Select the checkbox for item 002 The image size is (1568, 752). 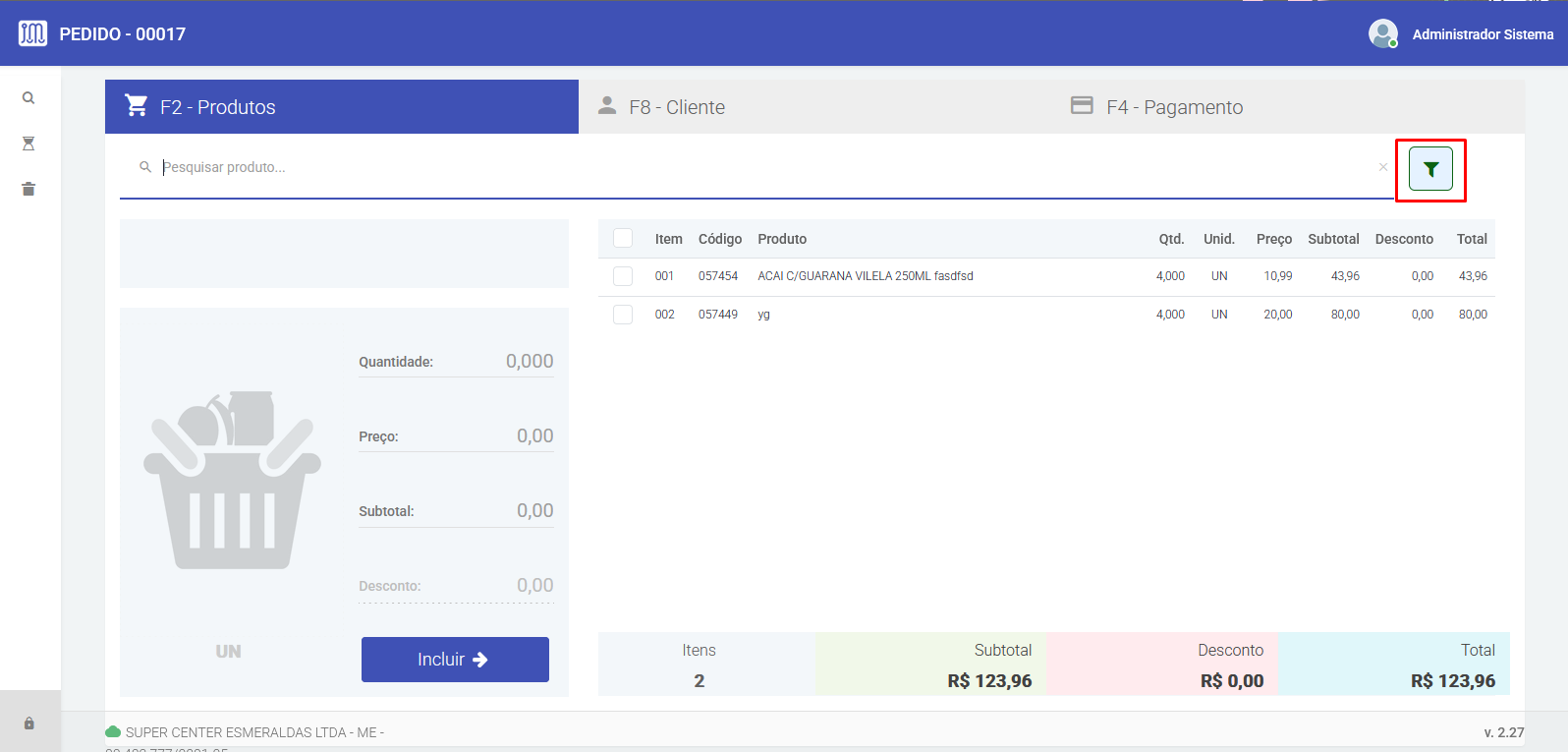(x=623, y=315)
